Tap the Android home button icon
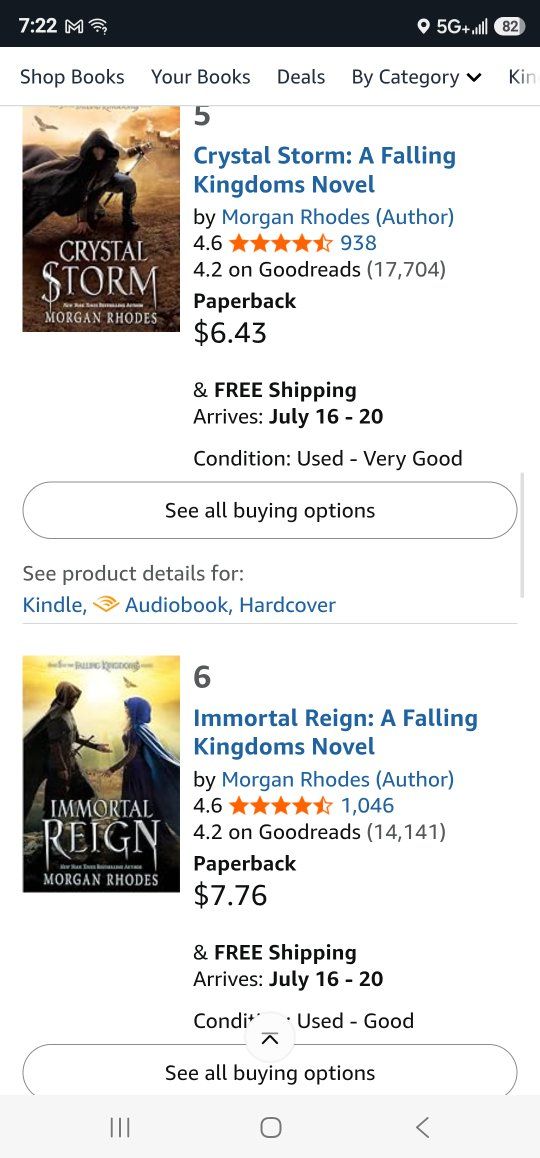 tap(270, 1127)
